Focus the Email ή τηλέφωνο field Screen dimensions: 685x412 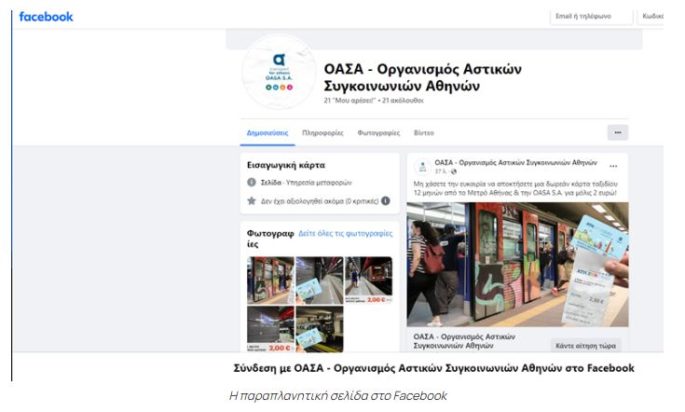click(x=591, y=16)
